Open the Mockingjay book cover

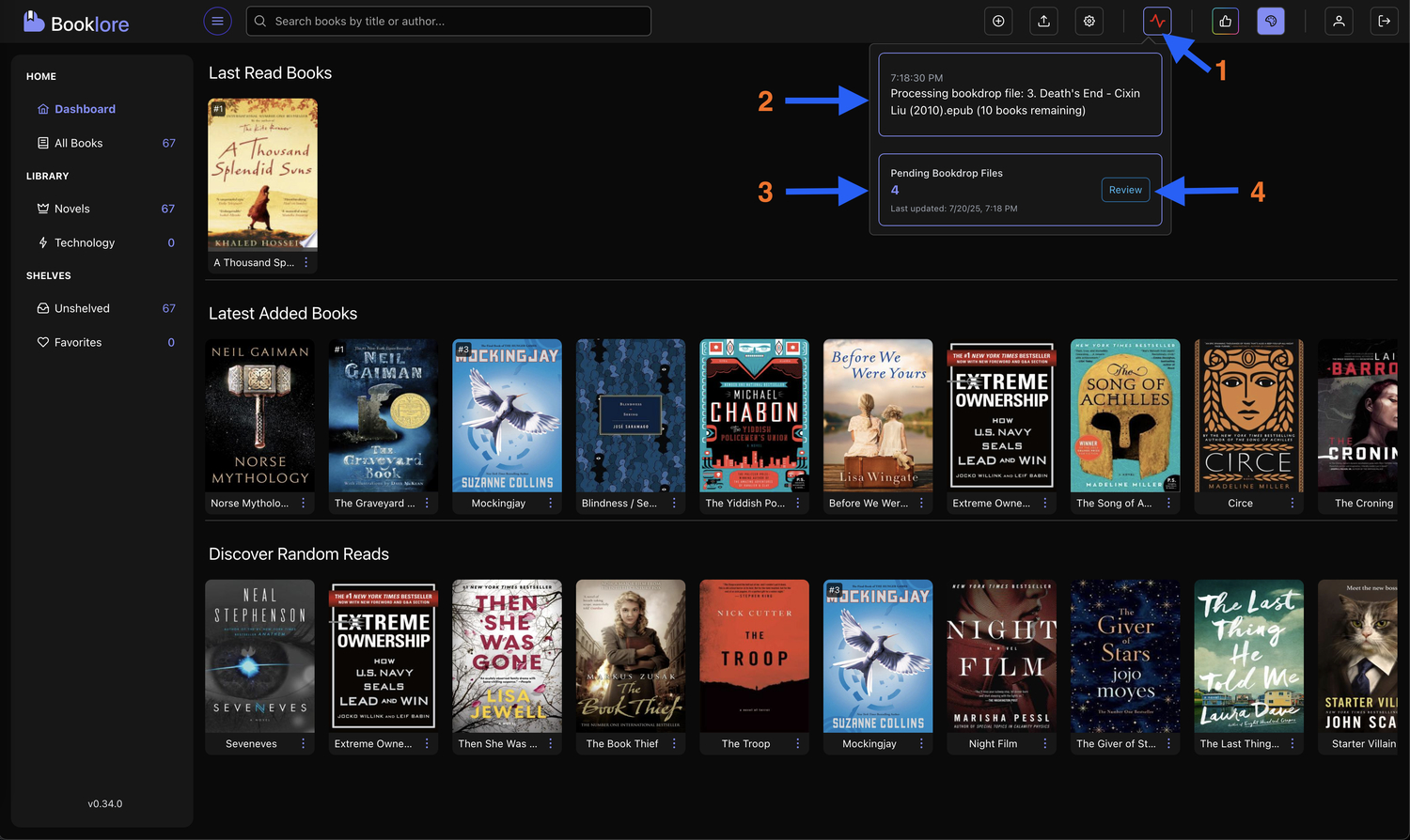point(507,415)
